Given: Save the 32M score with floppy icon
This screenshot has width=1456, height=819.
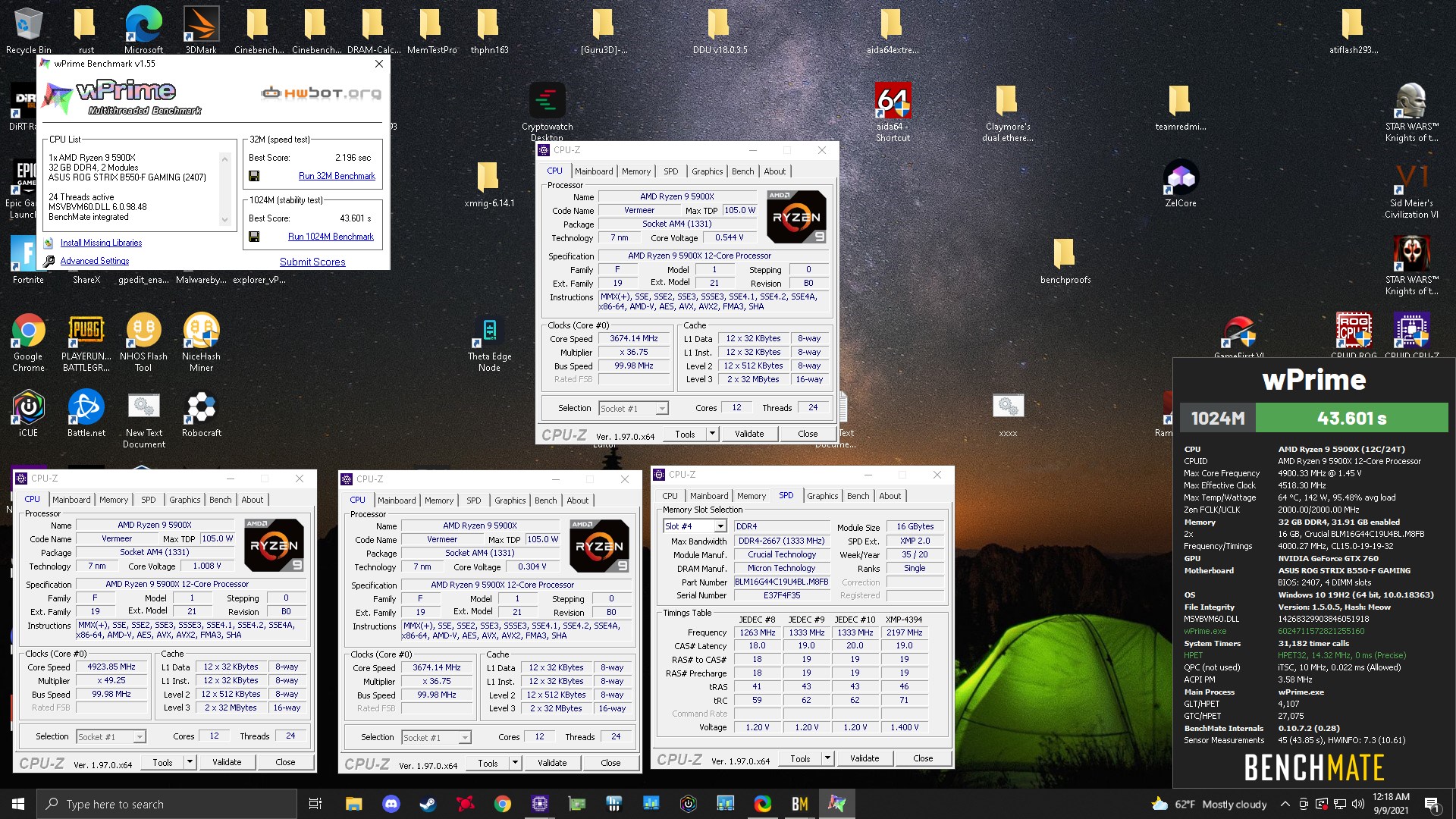Looking at the screenshot, I should click(254, 176).
